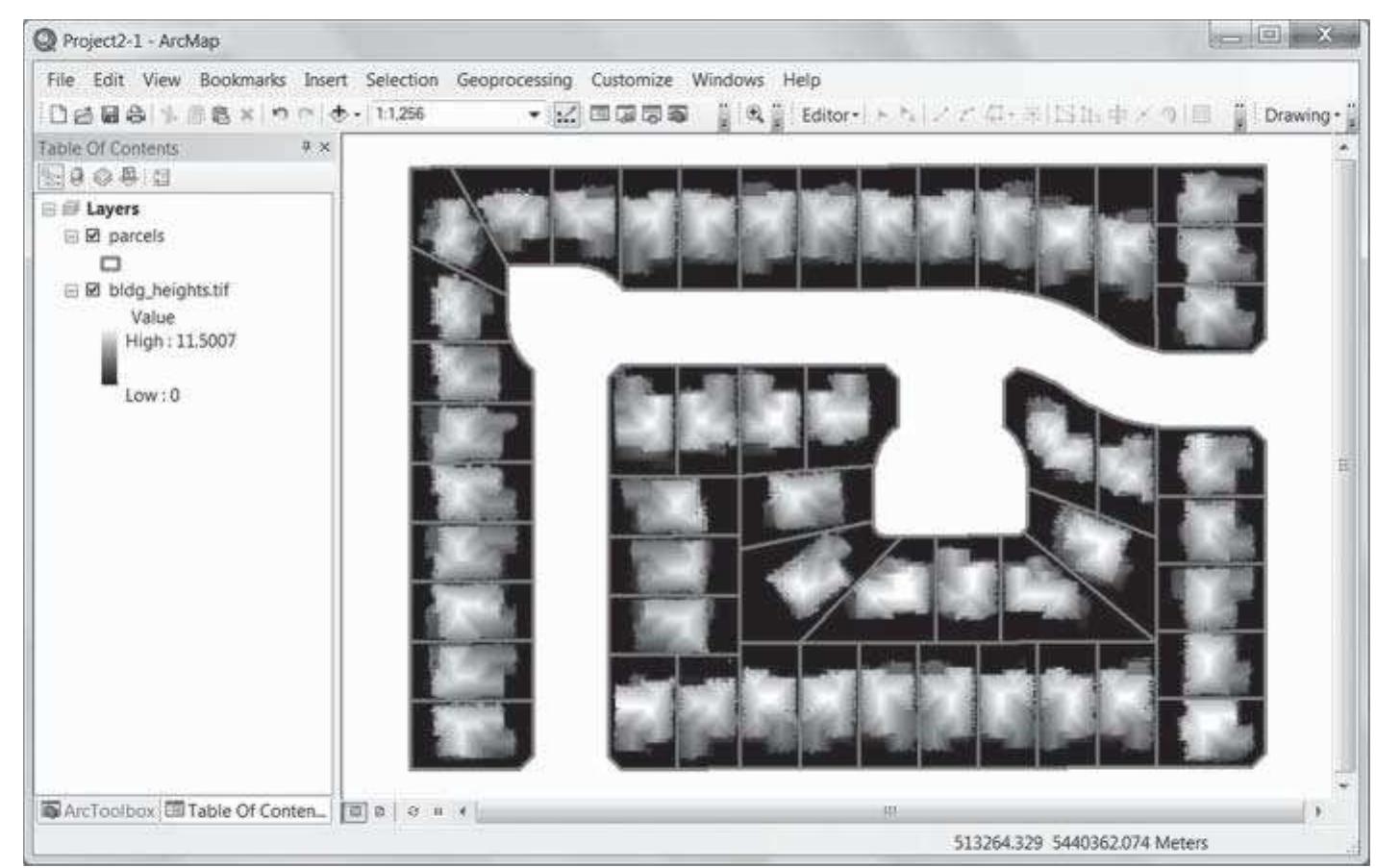Click the Refresh map view icon
1376x868 pixels.
413,811
